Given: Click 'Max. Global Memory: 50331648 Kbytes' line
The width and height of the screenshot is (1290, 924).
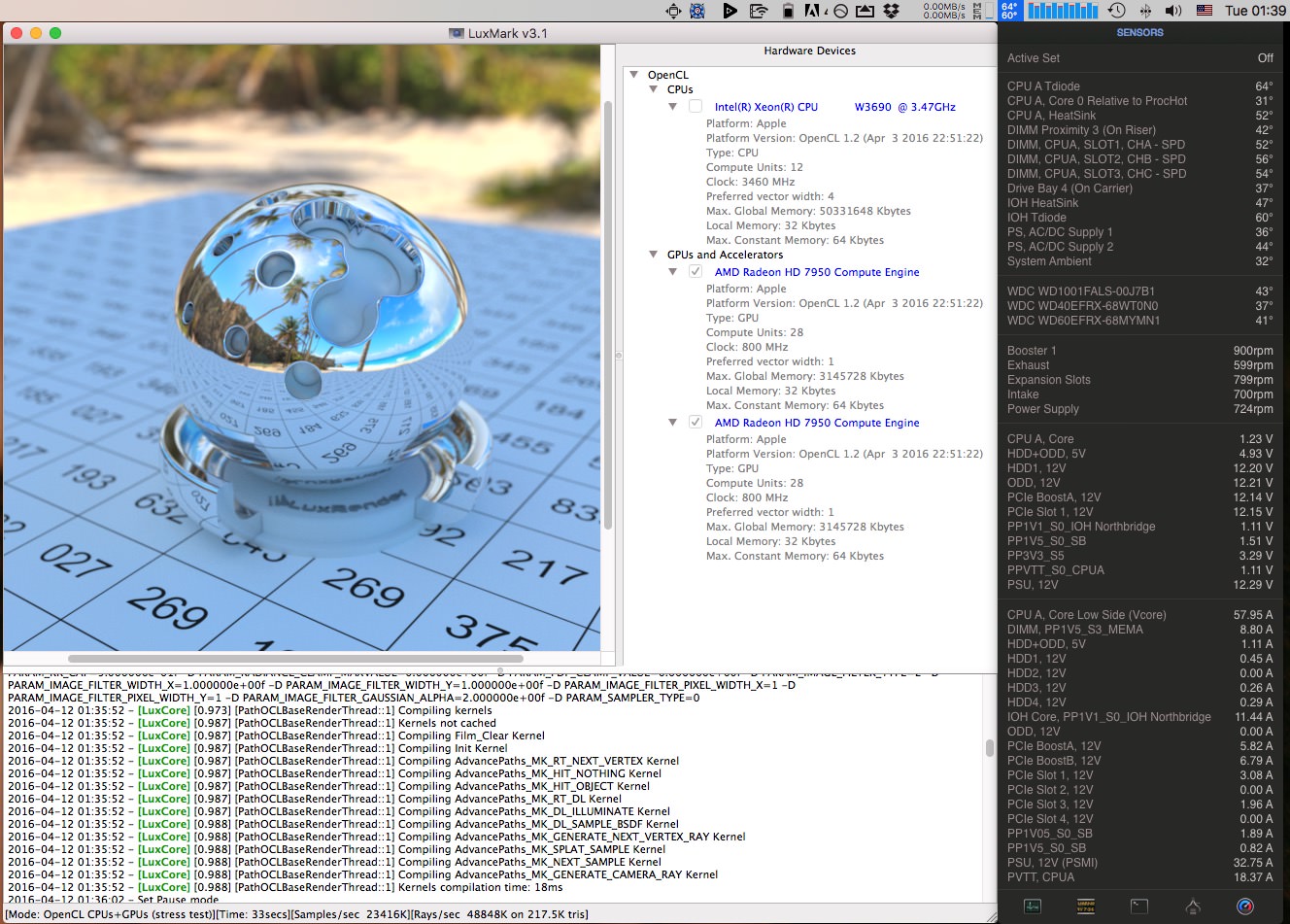Looking at the screenshot, I should [x=808, y=211].
